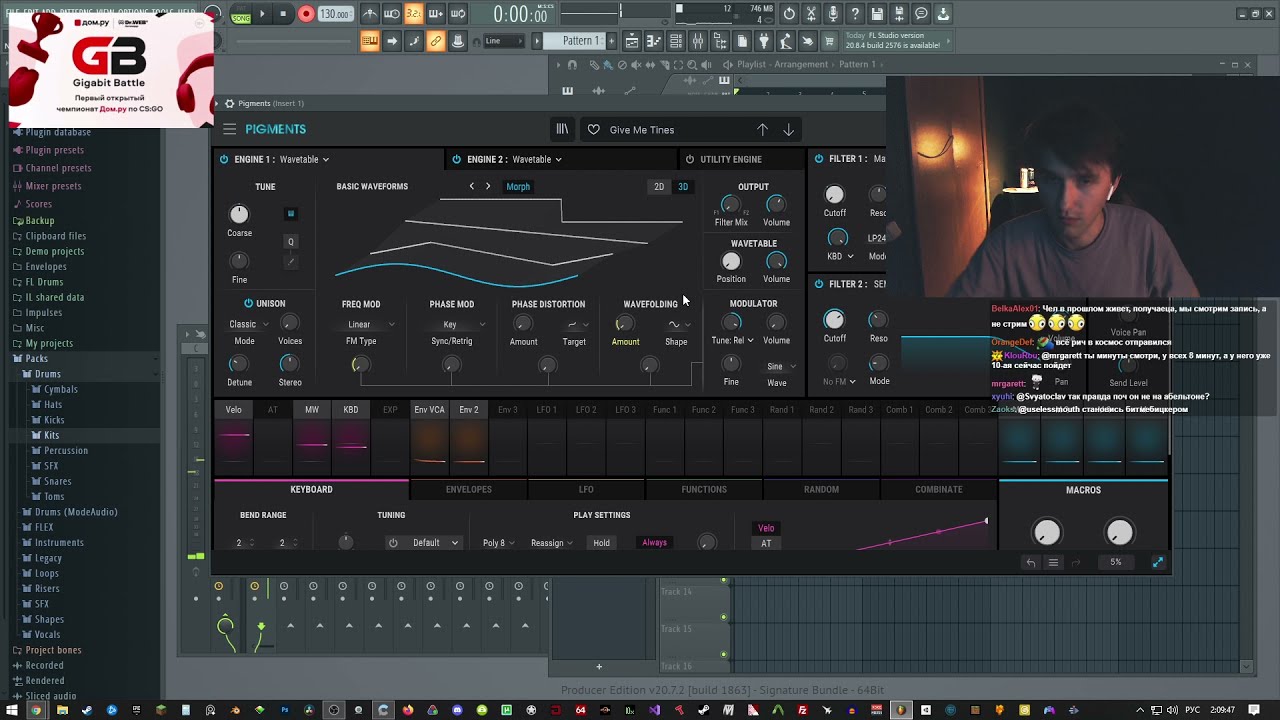Viewport: 1280px width, 720px height.
Task: Toggle Pigments fullscreen expand icon
Action: tap(1158, 562)
